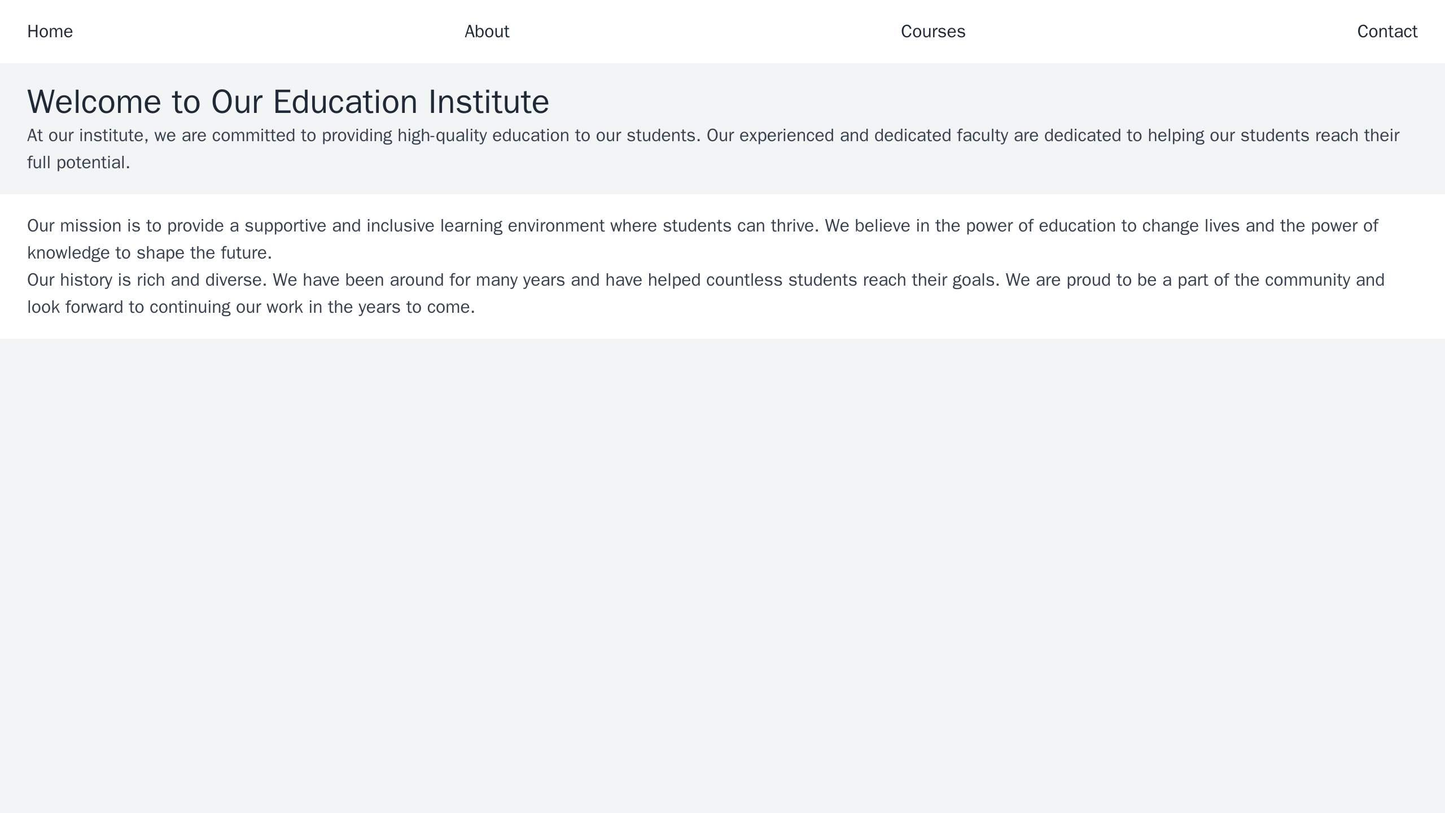Open the Home navigation link
The height and width of the screenshot is (813, 1445).
tap(48, 31)
